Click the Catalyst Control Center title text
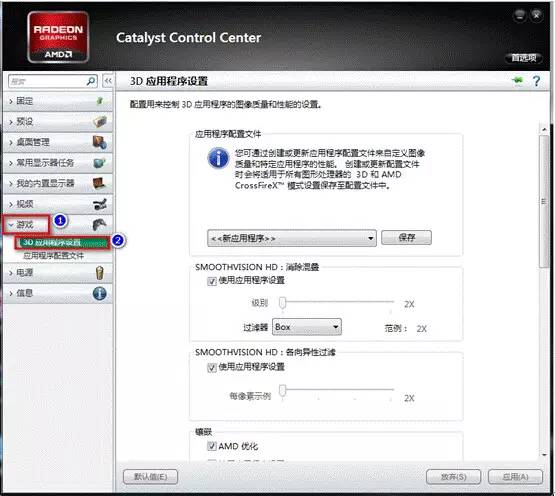555x496 pixels. tap(189, 38)
